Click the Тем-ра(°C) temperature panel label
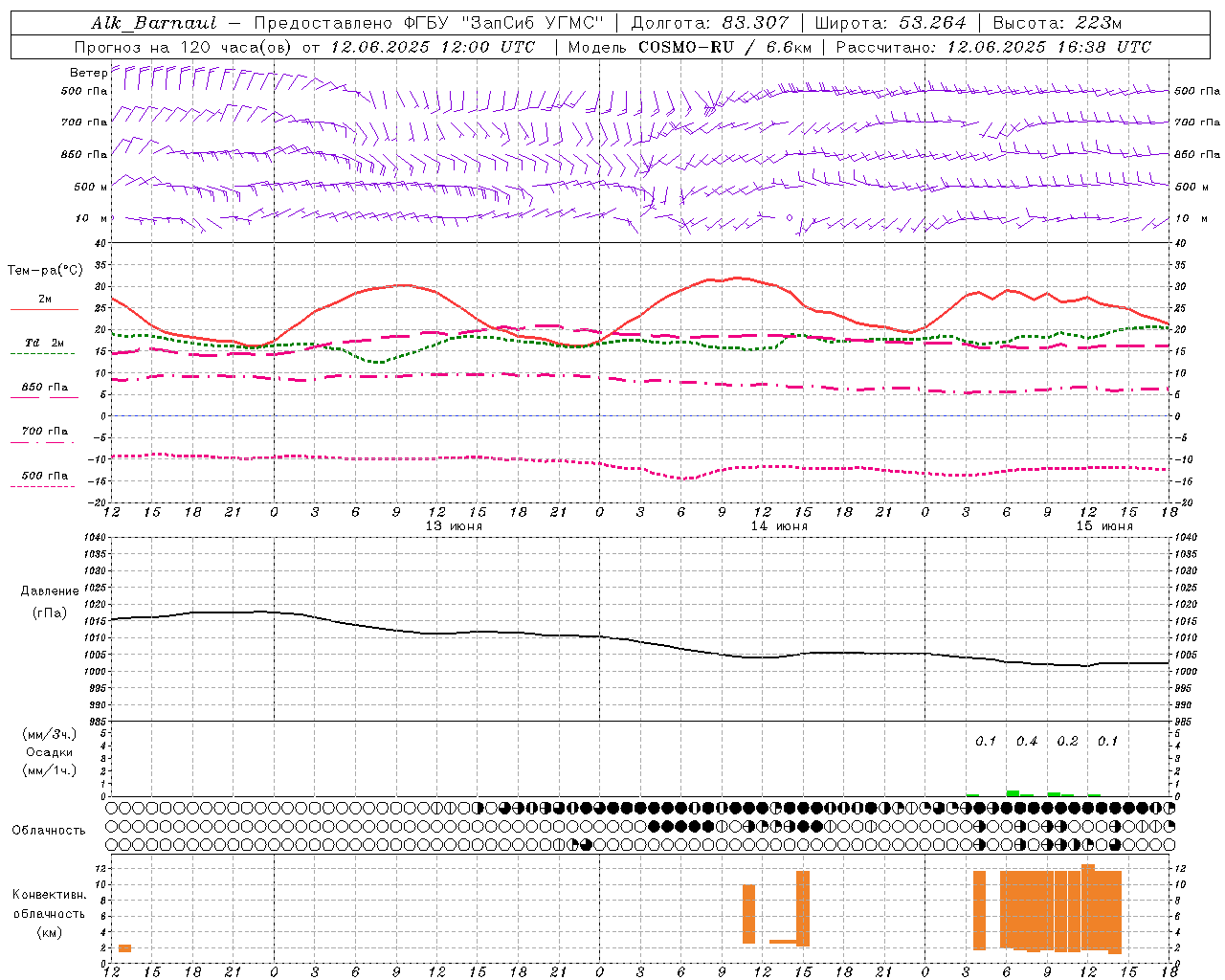This screenshot has height=980, width=1225. [x=45, y=271]
